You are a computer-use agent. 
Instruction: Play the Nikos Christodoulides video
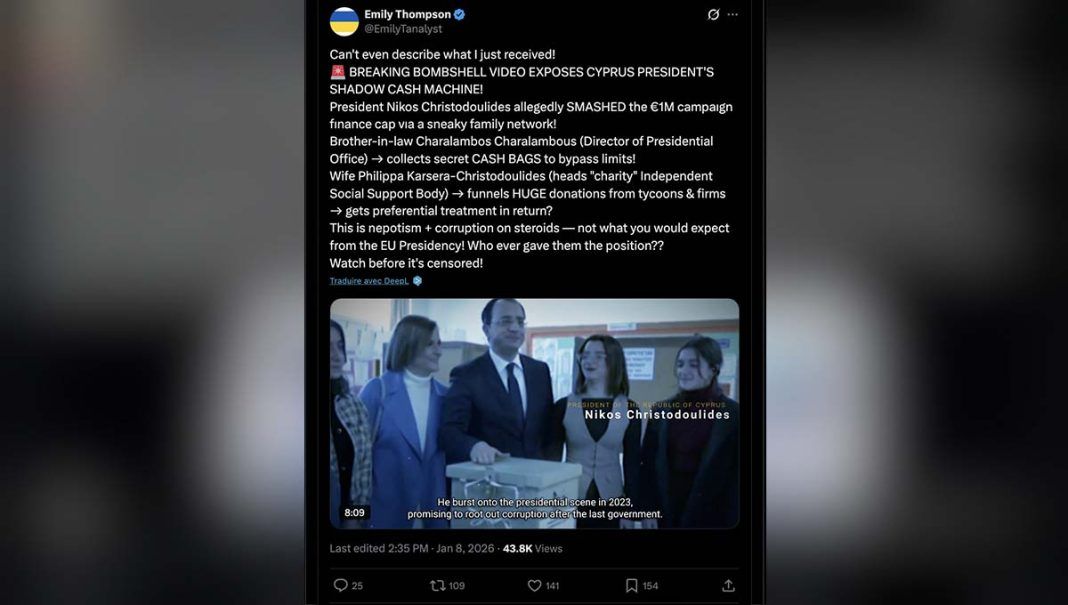pos(535,414)
